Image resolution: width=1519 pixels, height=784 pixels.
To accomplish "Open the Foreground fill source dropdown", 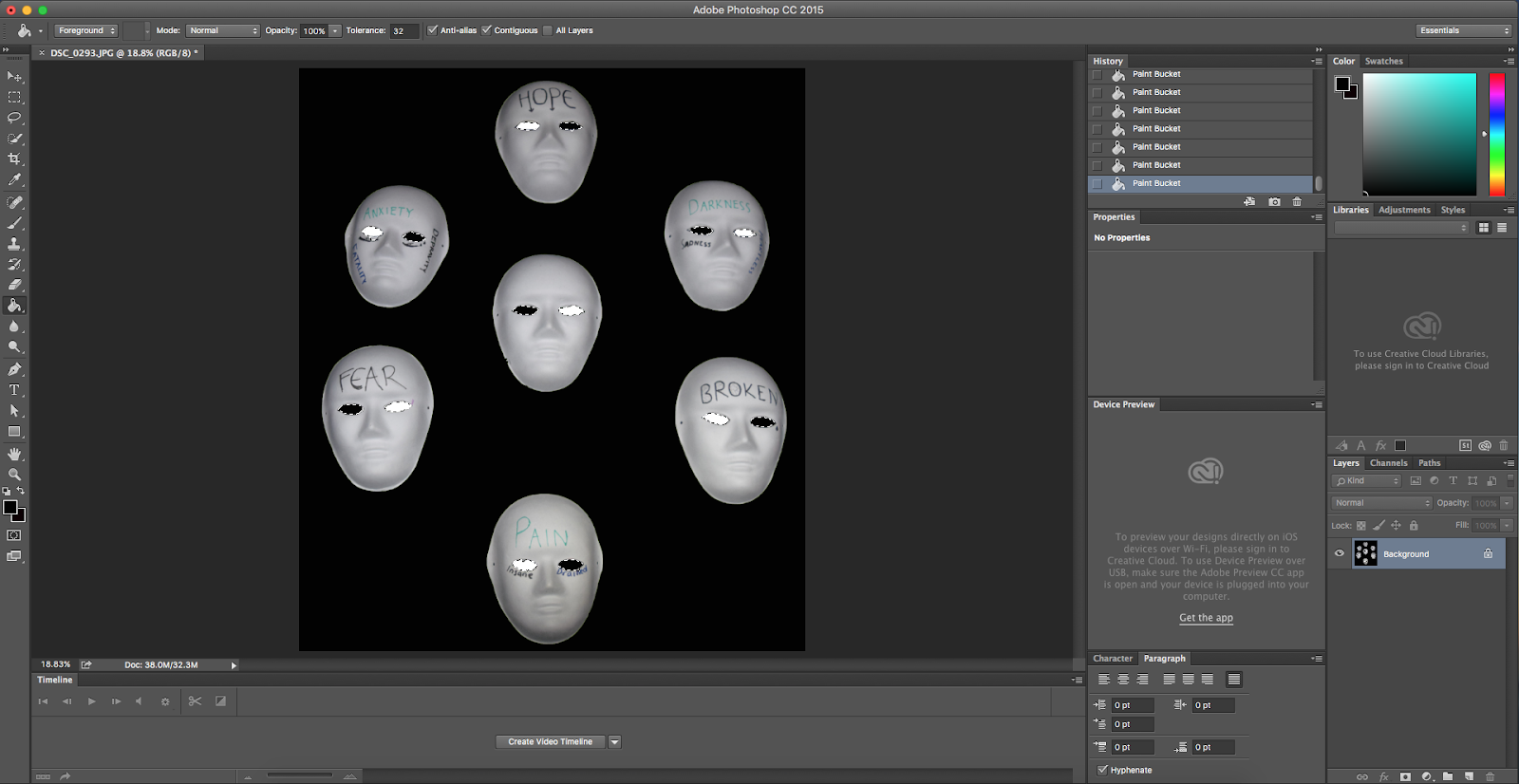I will (x=85, y=30).
